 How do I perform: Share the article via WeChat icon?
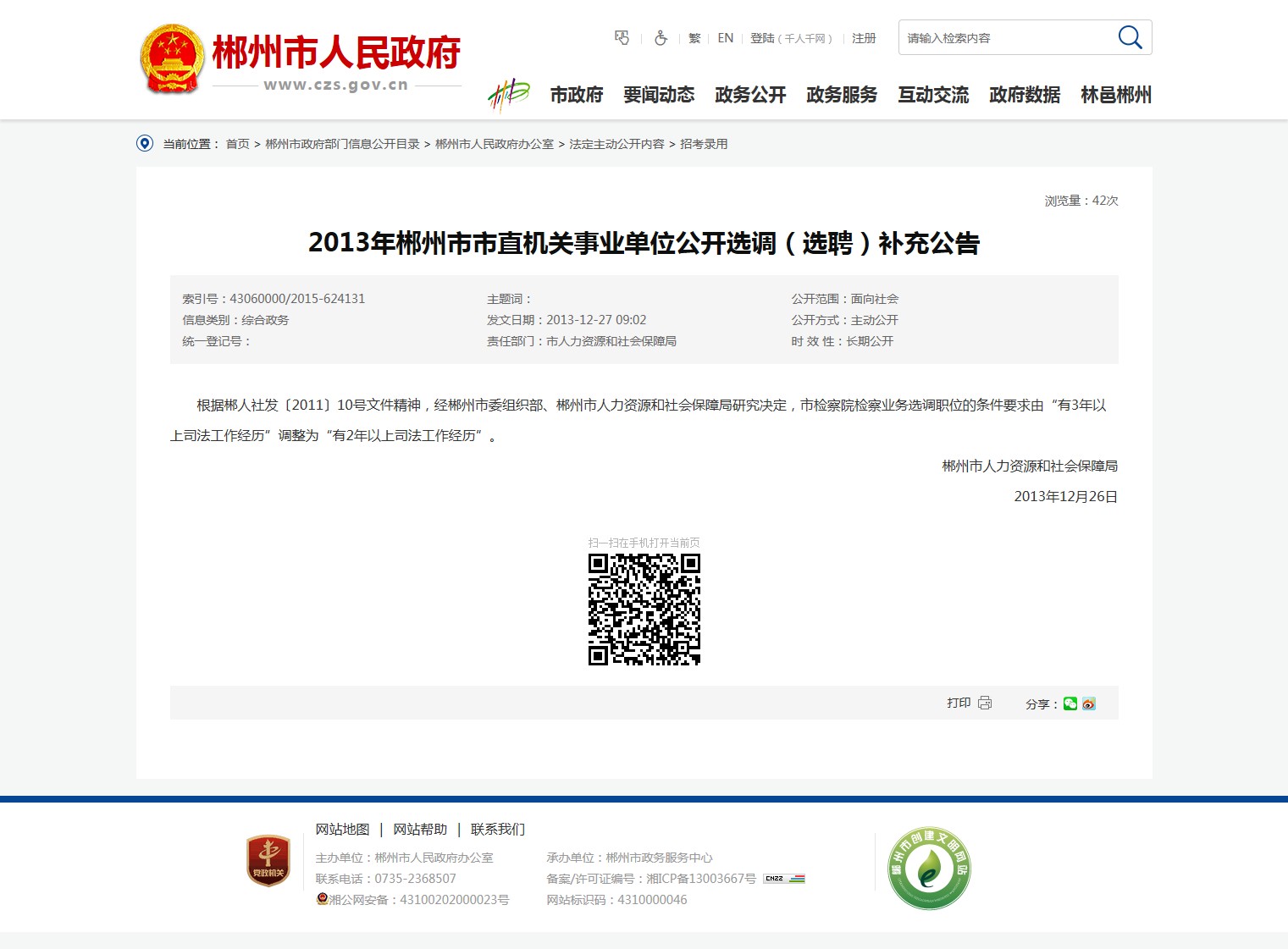pyautogui.click(x=1070, y=703)
